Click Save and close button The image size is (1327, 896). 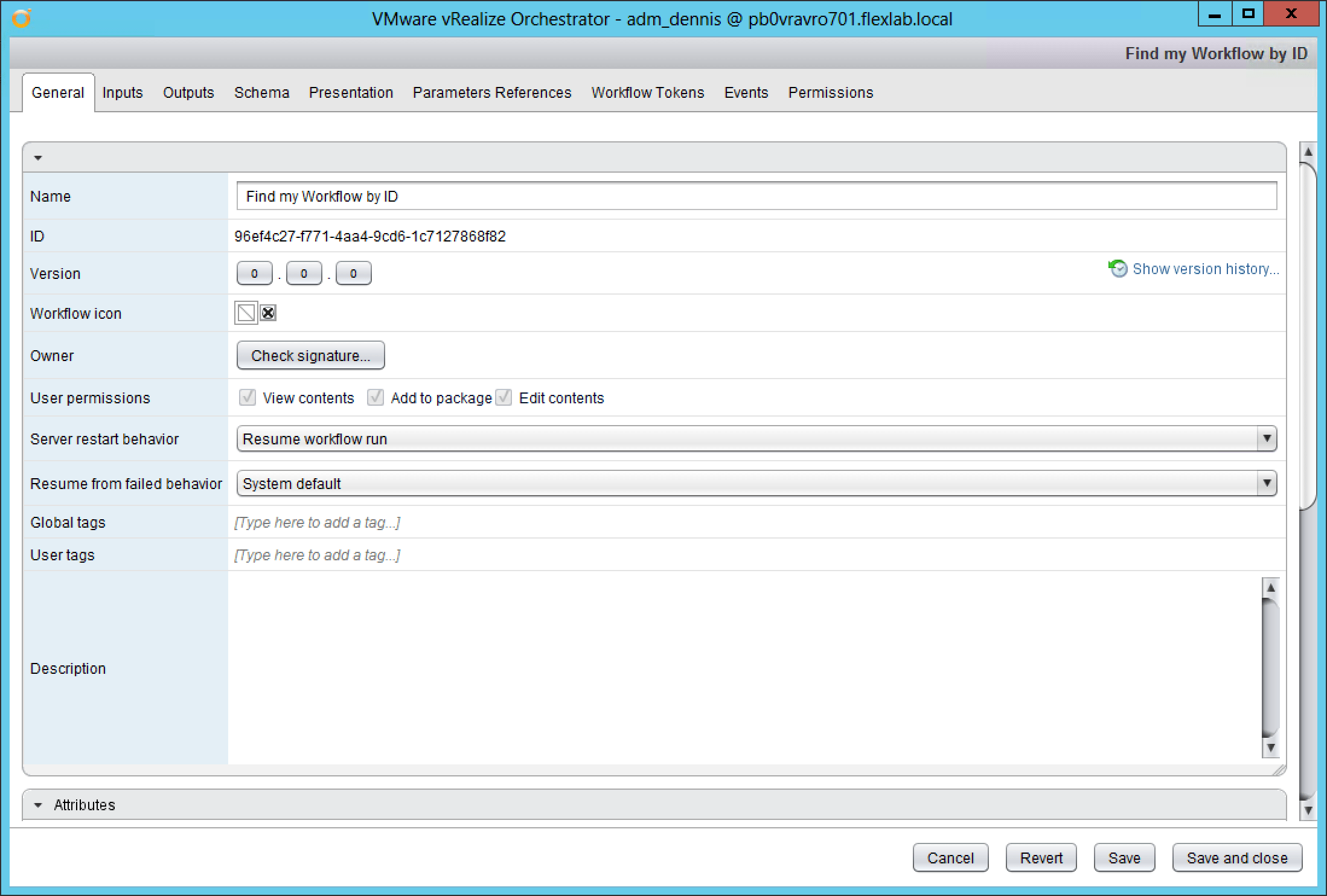(x=1236, y=858)
